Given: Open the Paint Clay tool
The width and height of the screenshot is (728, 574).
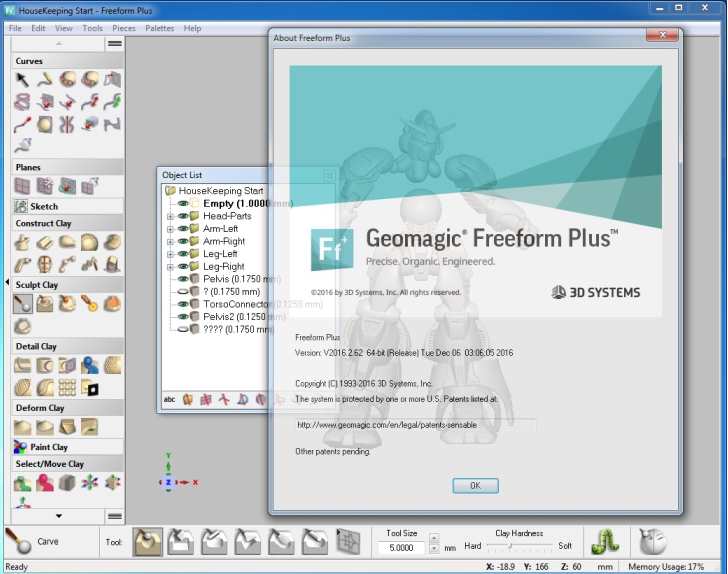Looking at the screenshot, I should click(42, 447).
